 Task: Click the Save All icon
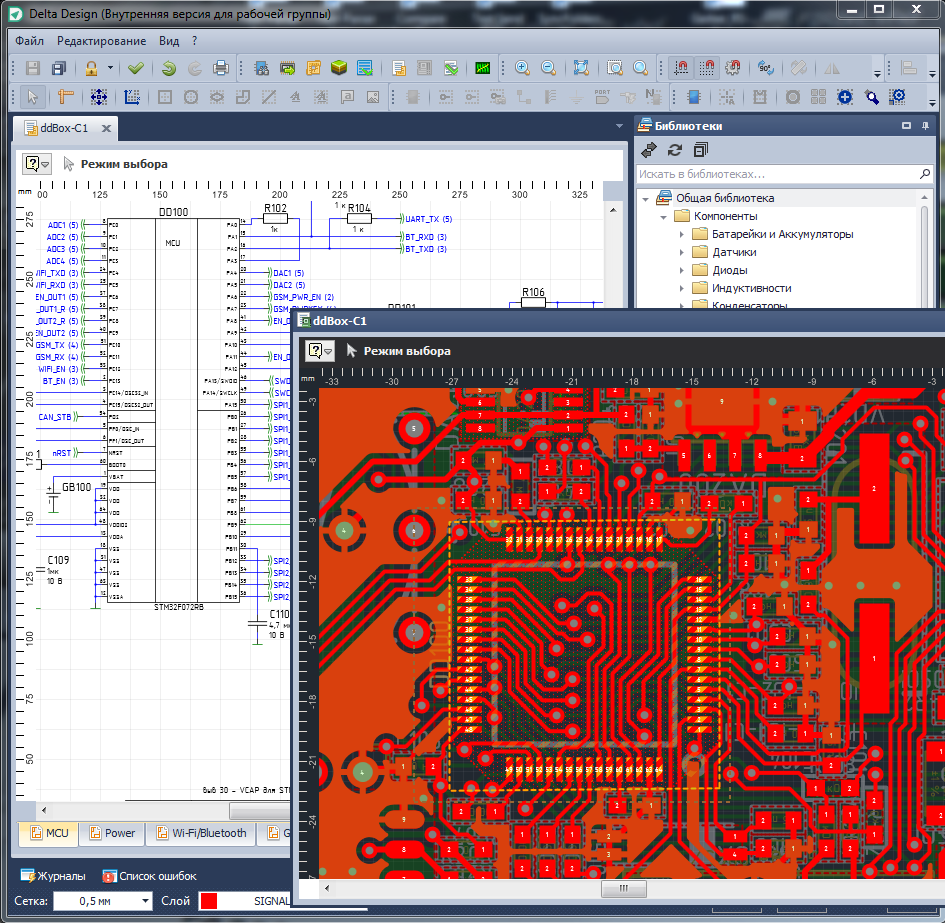[58, 68]
